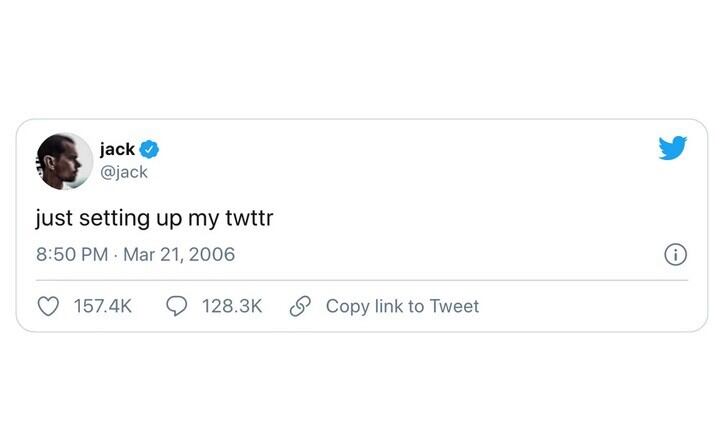This screenshot has width=722, height=436.
Task: Click the word "twttr" in the tweet
Action: pos(248,217)
